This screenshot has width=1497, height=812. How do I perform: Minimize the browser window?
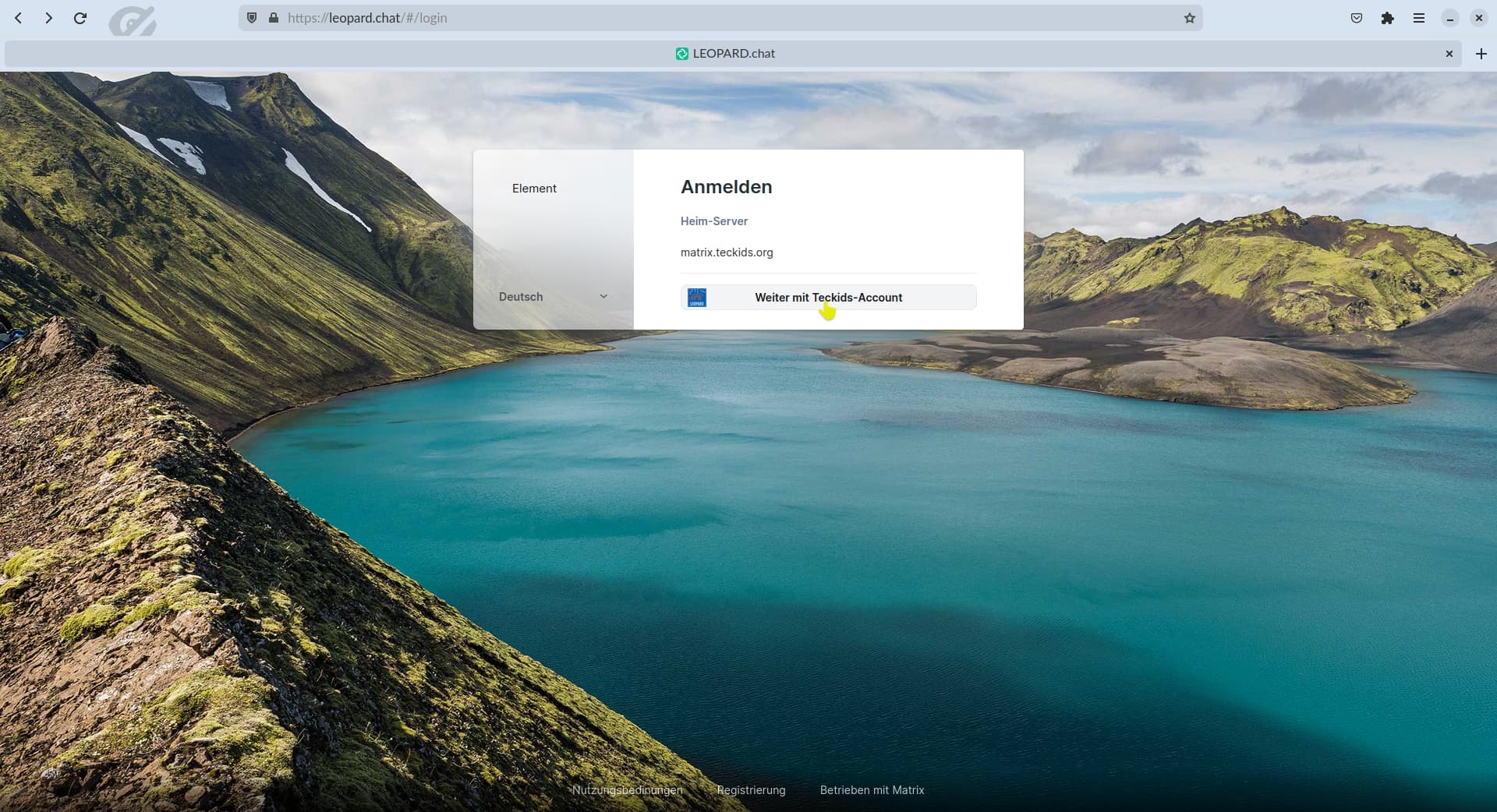[1449, 18]
